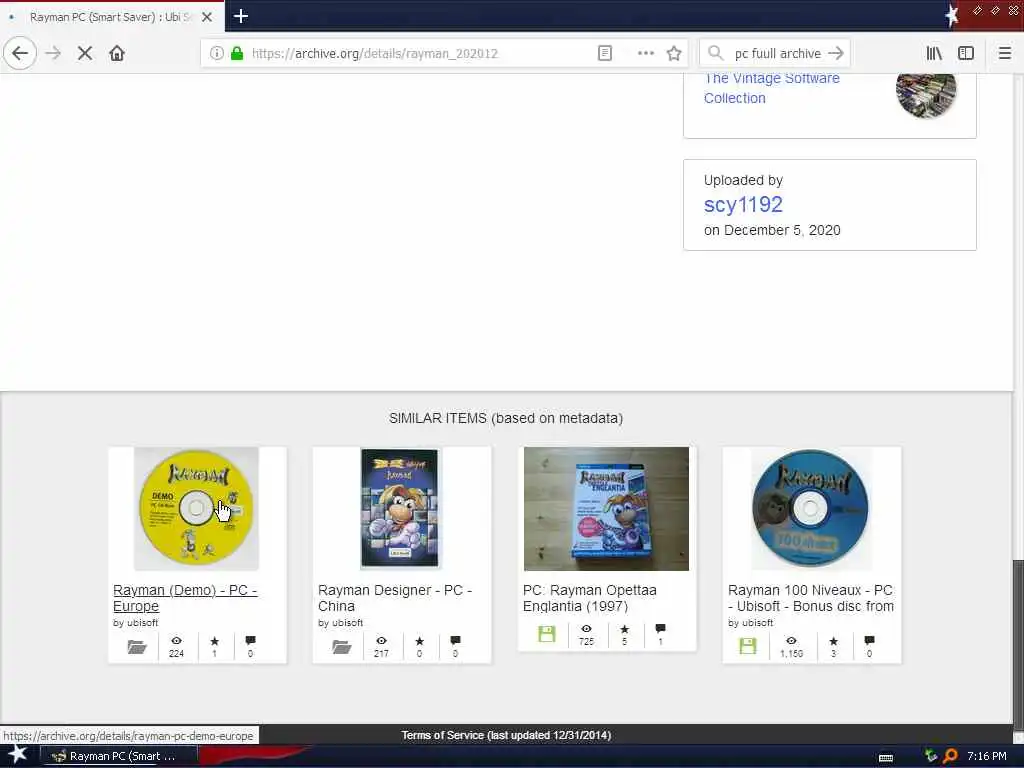Click reviews icon on Rayman Demo card
Image resolution: width=1024 pixels, height=768 pixels.
(250, 641)
